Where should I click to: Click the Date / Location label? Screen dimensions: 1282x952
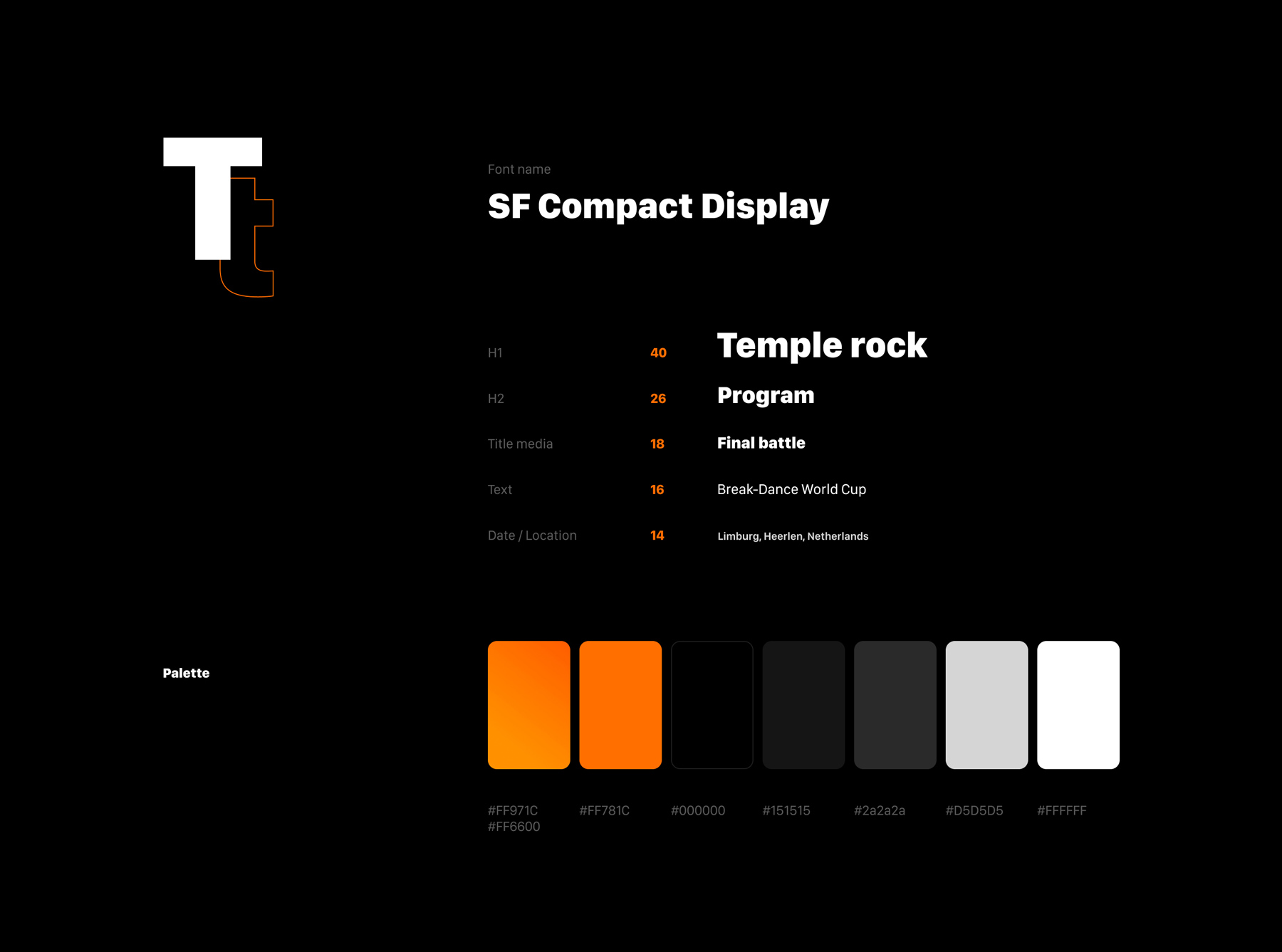(532, 535)
